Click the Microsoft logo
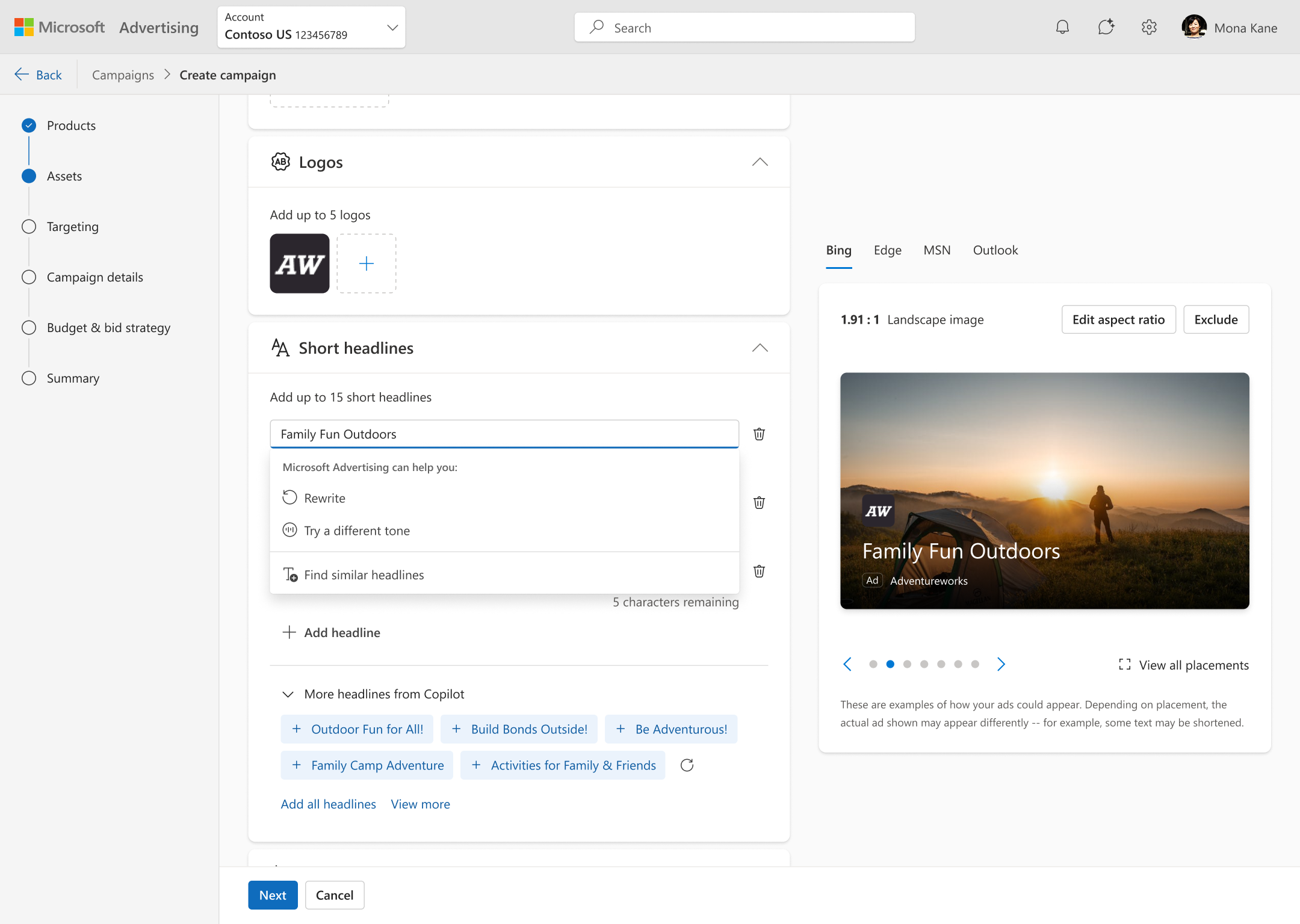Image resolution: width=1300 pixels, height=924 pixels. [x=23, y=27]
